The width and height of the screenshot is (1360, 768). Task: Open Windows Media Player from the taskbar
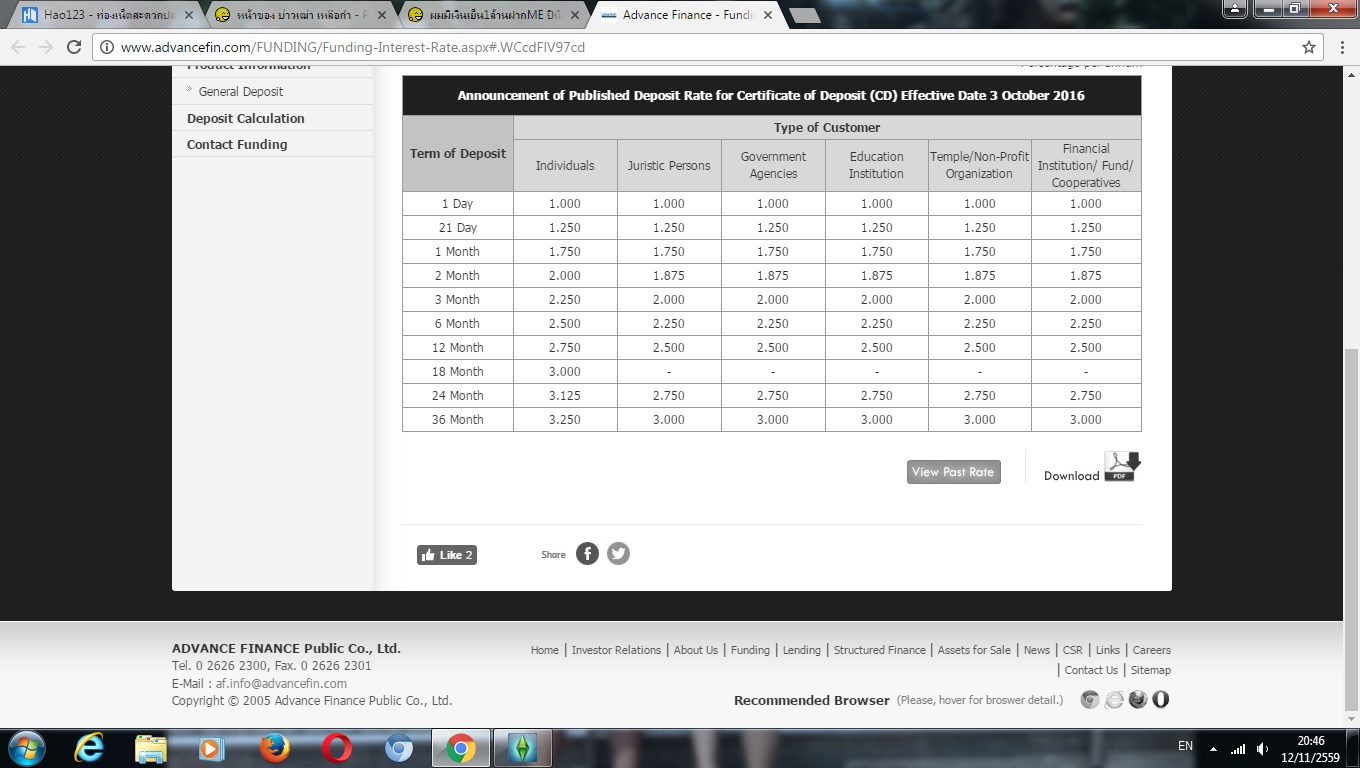[x=211, y=748]
